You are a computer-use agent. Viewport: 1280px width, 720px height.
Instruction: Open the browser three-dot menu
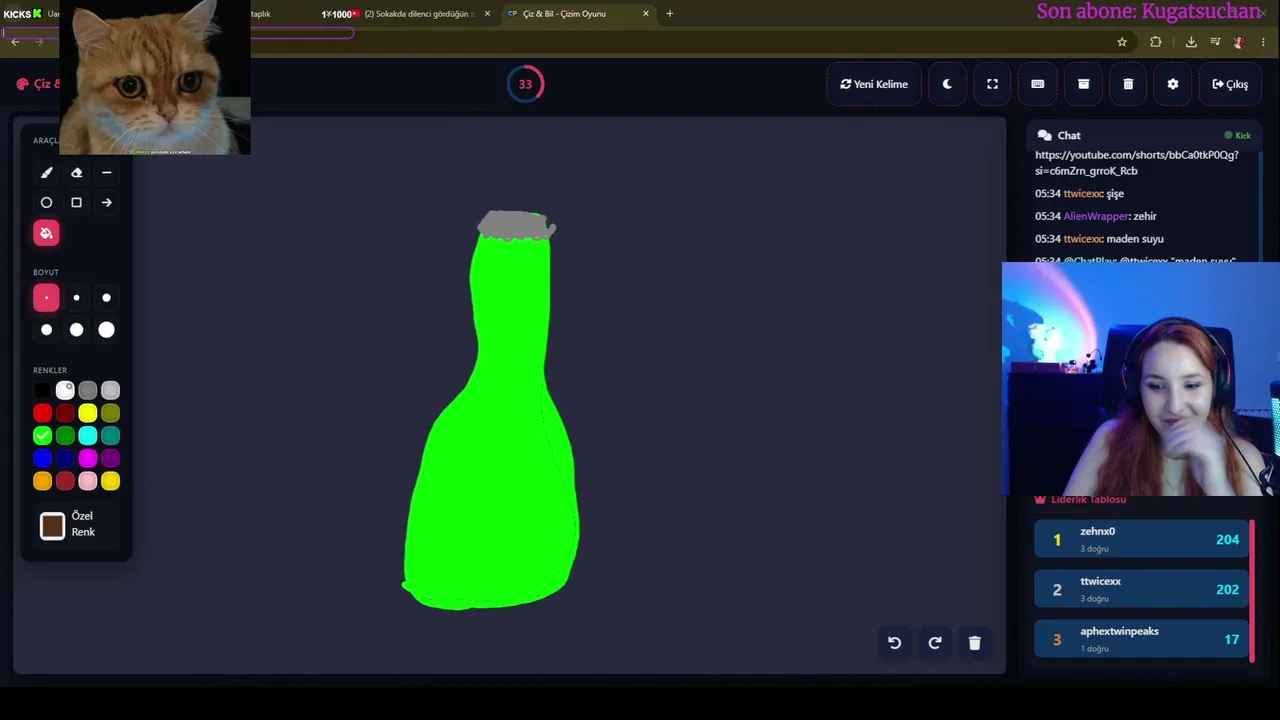pos(1263,42)
